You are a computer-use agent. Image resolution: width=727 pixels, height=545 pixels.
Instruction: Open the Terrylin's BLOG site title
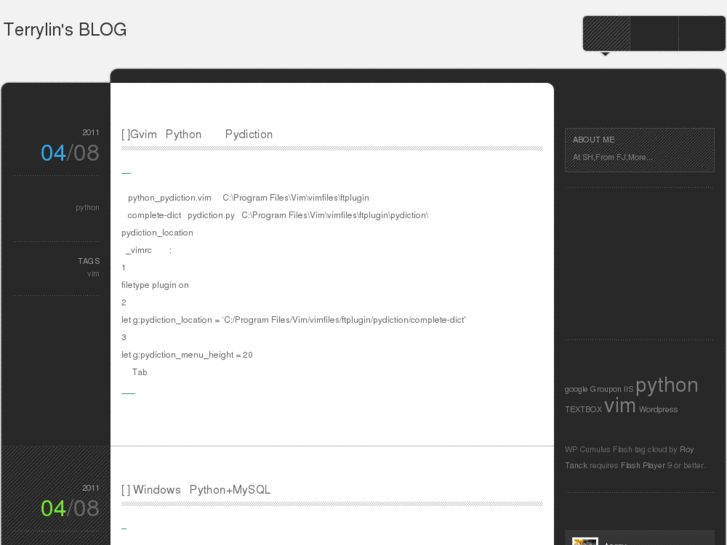point(65,30)
